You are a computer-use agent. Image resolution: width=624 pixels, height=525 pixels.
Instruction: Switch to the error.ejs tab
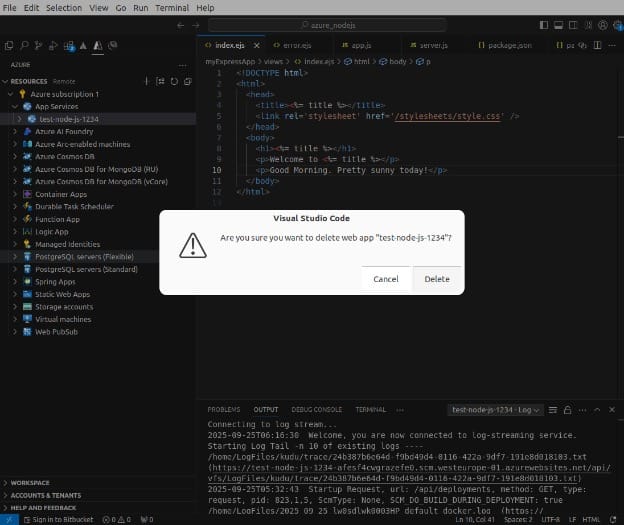297,45
